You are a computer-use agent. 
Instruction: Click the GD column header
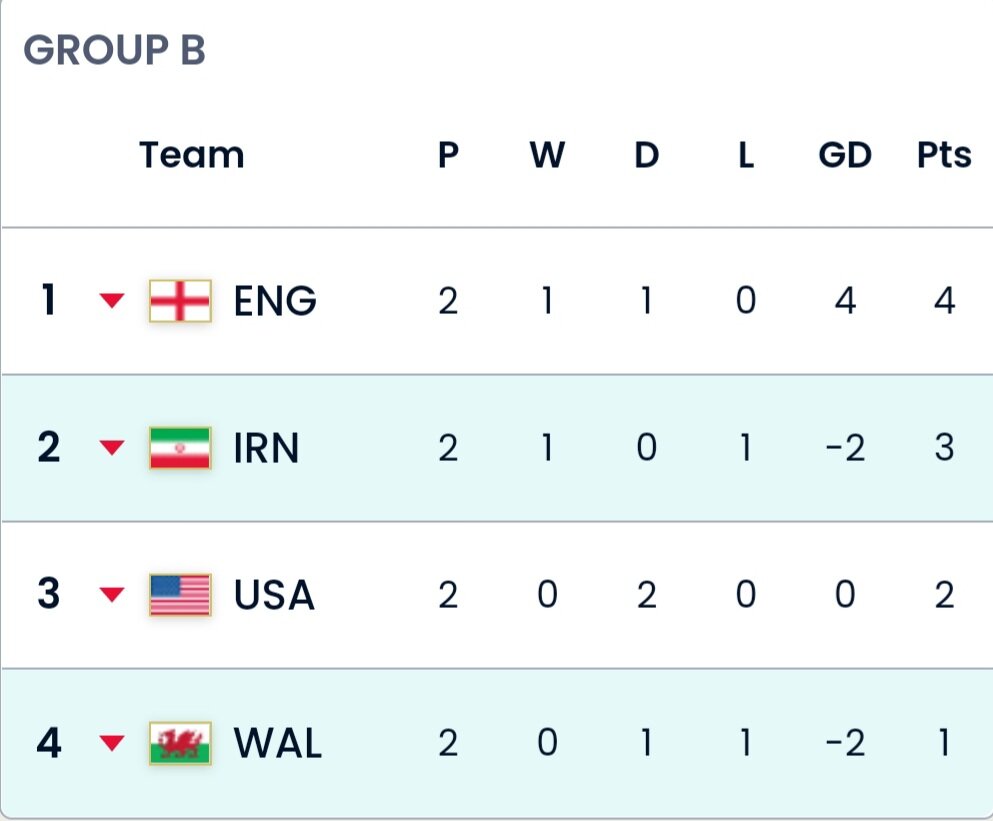click(x=845, y=156)
